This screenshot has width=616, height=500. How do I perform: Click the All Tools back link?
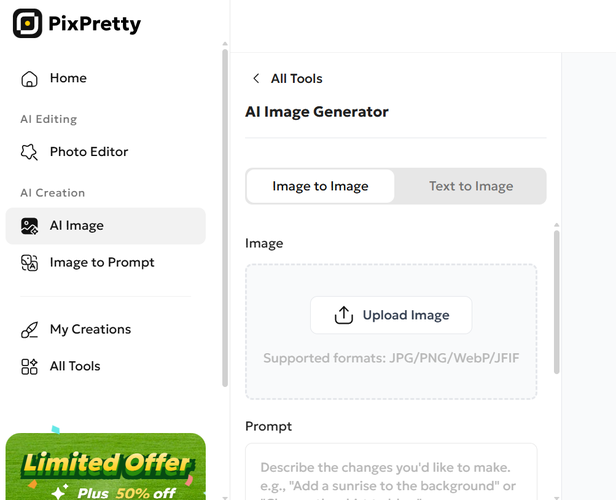click(x=296, y=79)
